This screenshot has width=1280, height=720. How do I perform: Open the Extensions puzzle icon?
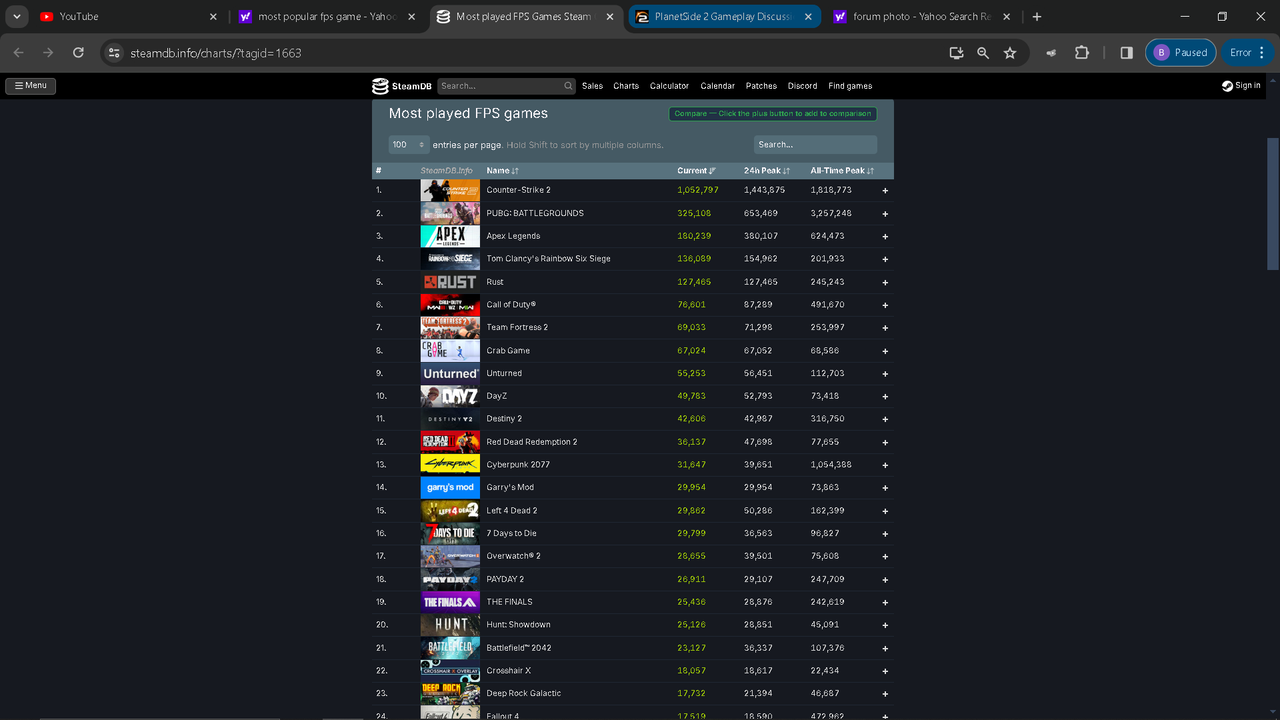(x=1082, y=53)
